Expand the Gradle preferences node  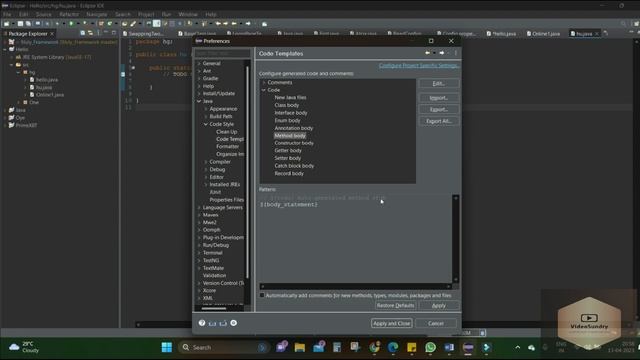click(x=199, y=78)
